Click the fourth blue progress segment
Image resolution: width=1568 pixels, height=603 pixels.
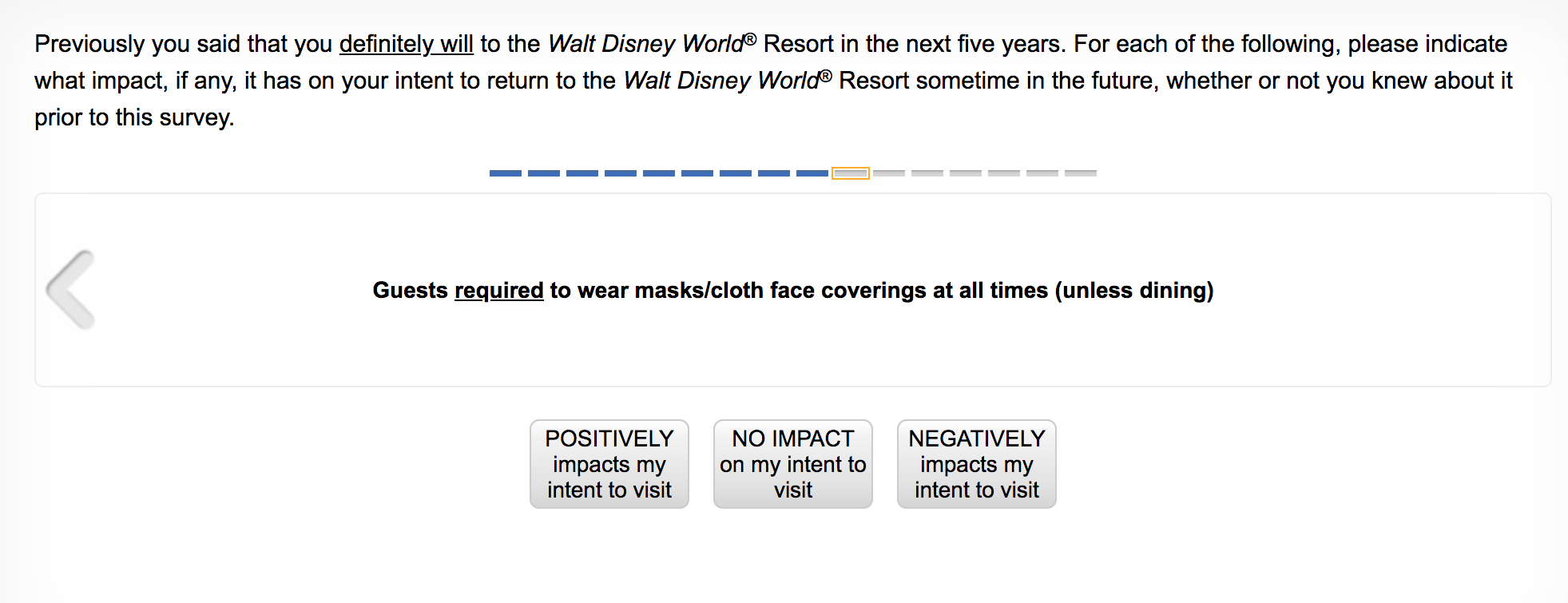(x=620, y=173)
